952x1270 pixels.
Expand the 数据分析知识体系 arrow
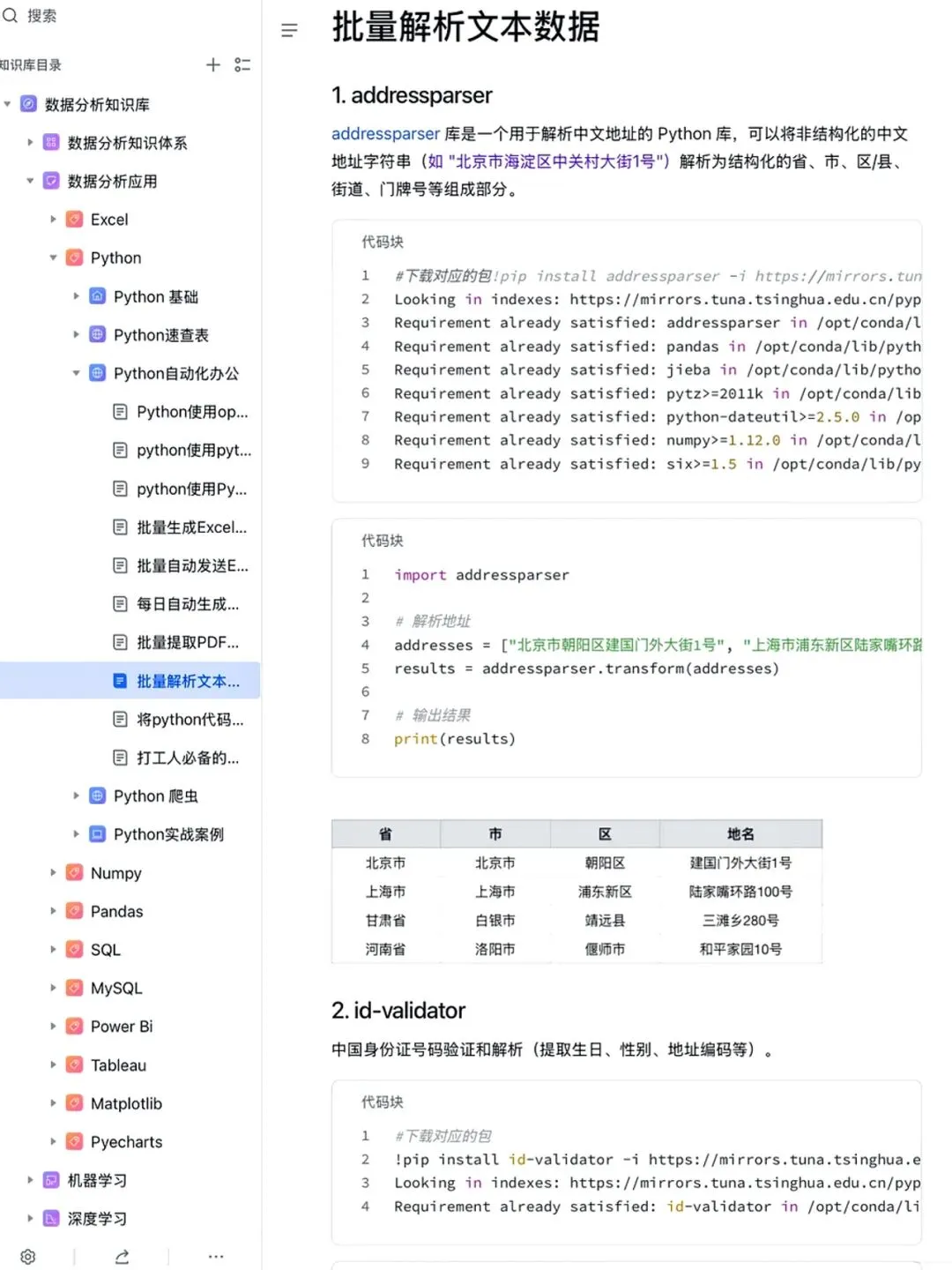pyautogui.click(x=30, y=142)
